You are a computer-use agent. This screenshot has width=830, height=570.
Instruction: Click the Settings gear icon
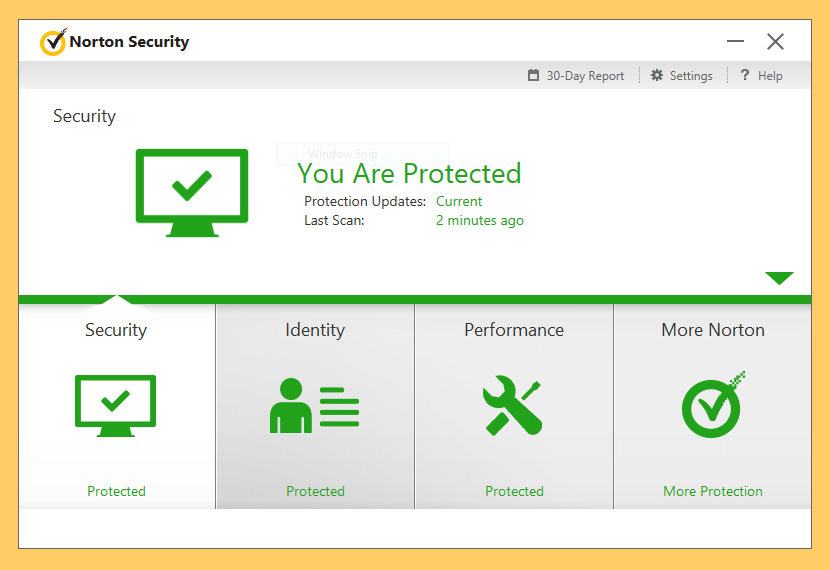tap(657, 75)
